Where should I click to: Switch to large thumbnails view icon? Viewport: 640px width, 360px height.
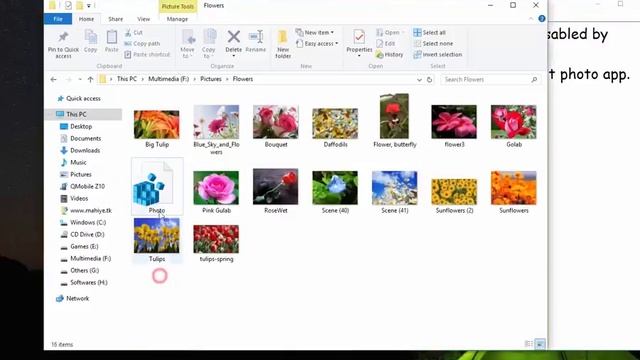[x=540, y=344]
